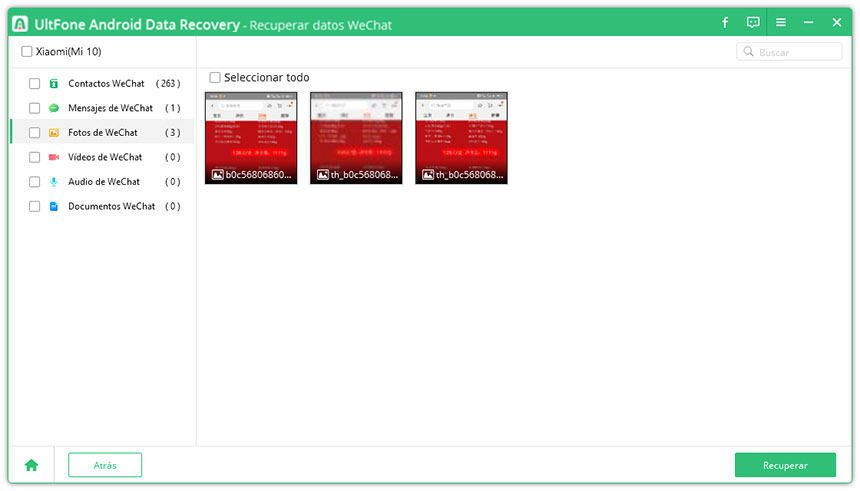Tick the Vídeos de WeChat checkbox

tap(35, 157)
